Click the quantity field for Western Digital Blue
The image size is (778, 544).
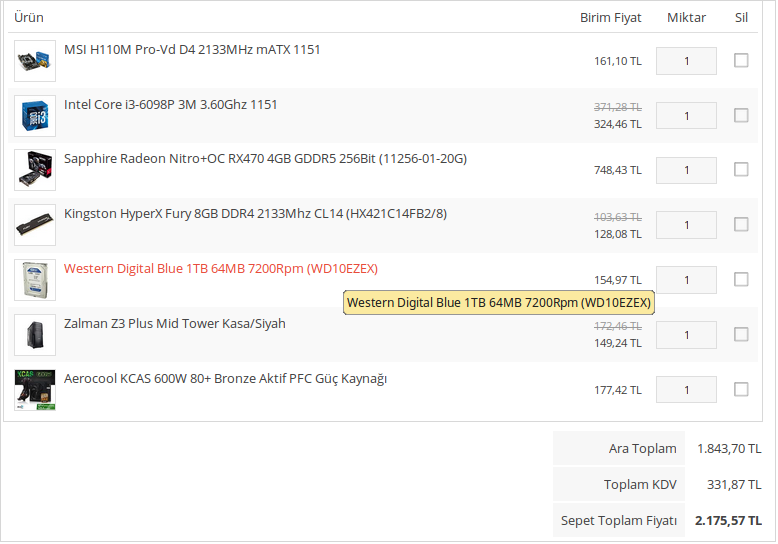click(686, 280)
